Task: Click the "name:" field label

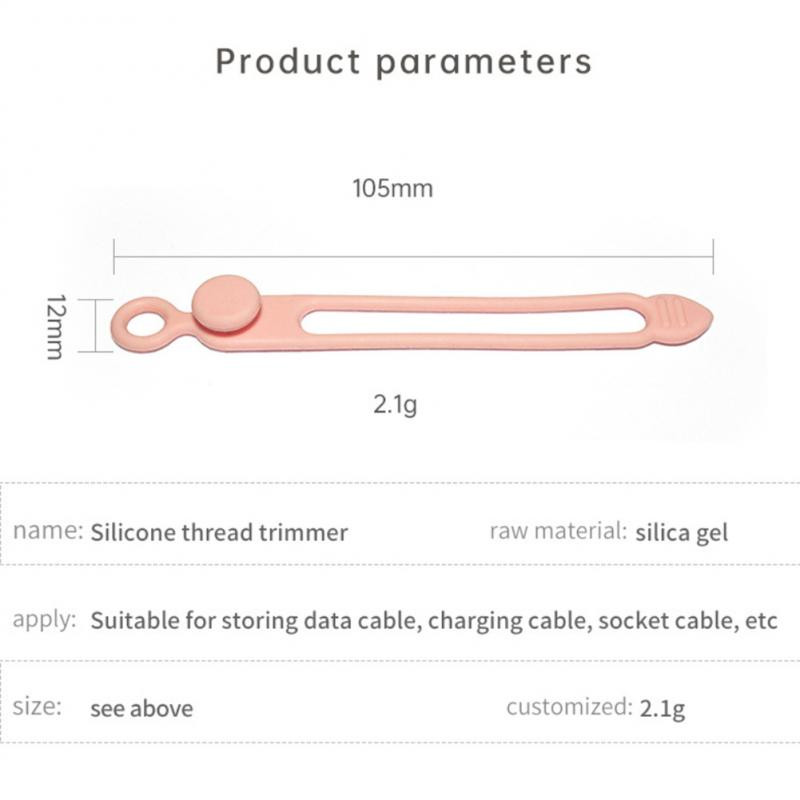Action: point(48,531)
